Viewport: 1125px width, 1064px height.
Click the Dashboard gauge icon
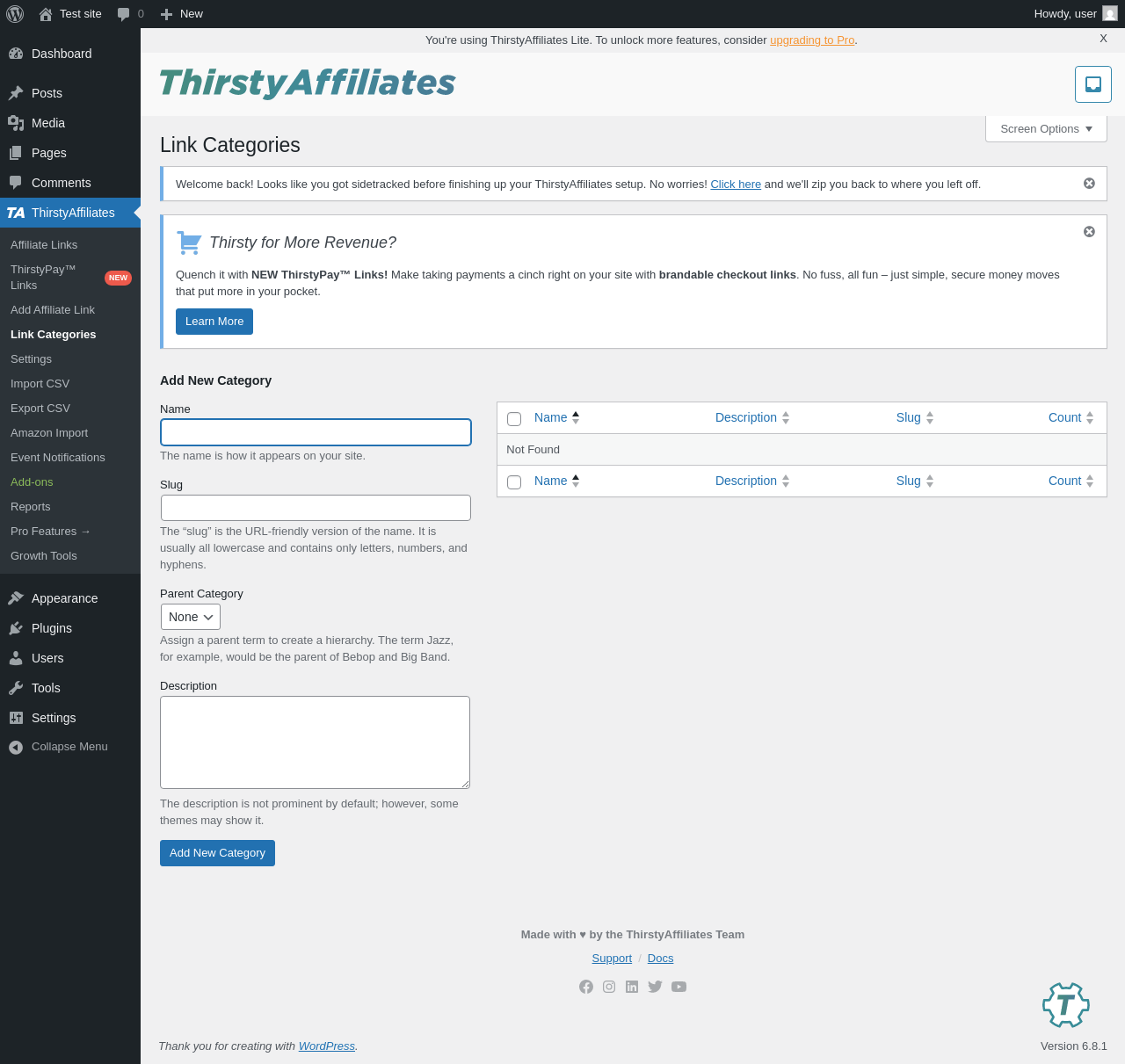[x=16, y=54]
